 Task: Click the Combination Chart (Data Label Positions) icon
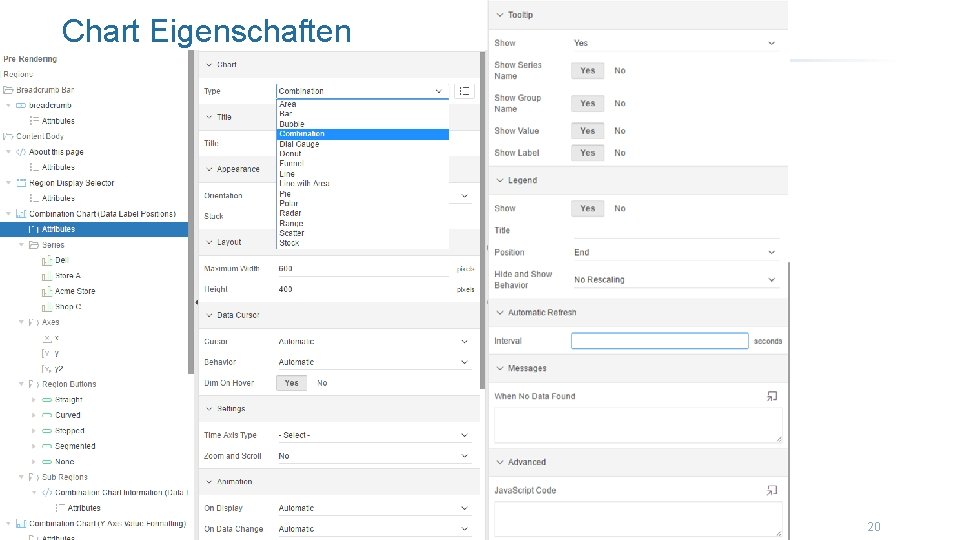[21, 214]
